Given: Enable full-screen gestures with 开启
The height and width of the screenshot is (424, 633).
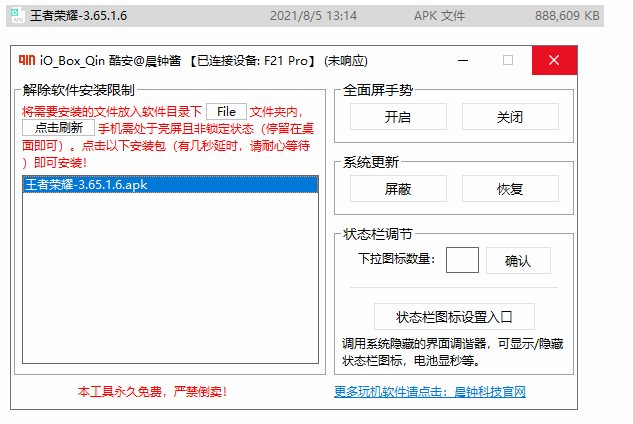Looking at the screenshot, I should (x=397, y=117).
